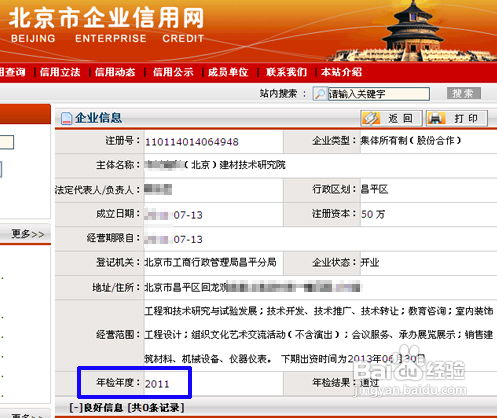Image resolution: width=497 pixels, height=418 pixels.
Task: Click the 昌平区 district value
Action: (374, 189)
